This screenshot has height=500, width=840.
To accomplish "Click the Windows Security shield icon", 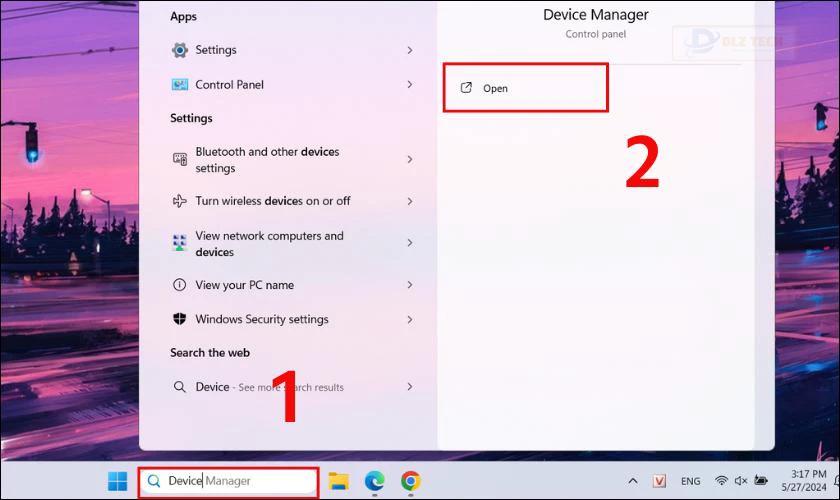I will [179, 319].
